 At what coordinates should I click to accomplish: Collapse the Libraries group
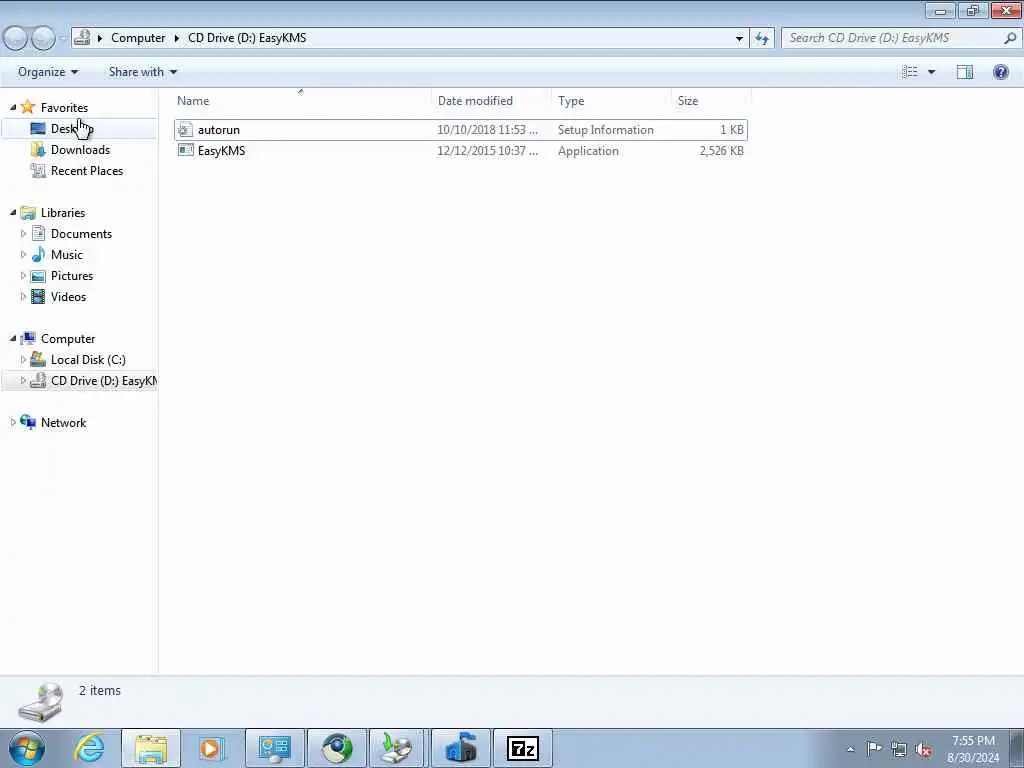point(13,212)
